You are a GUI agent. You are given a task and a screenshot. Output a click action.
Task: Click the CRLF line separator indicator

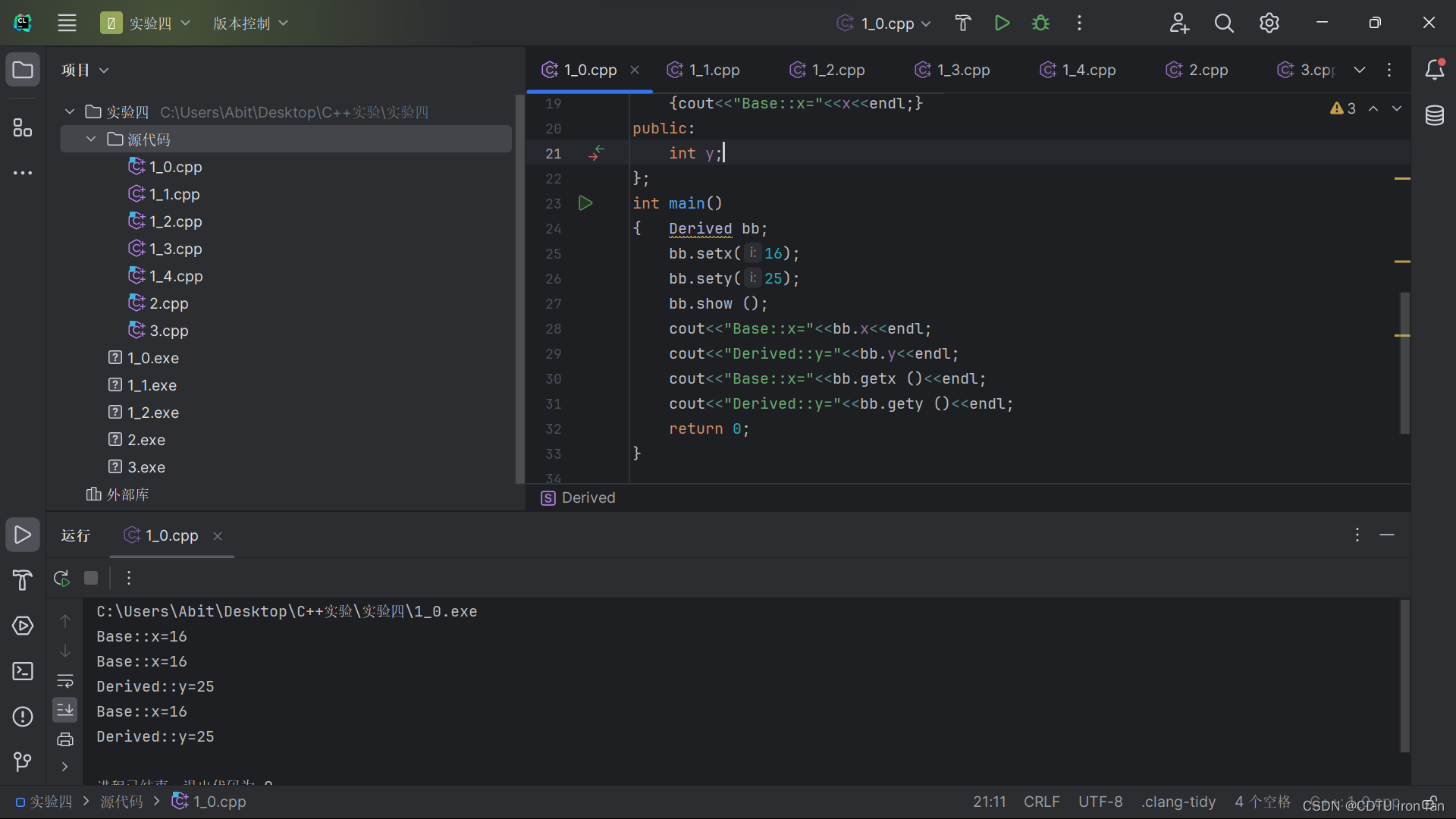pyautogui.click(x=1041, y=802)
